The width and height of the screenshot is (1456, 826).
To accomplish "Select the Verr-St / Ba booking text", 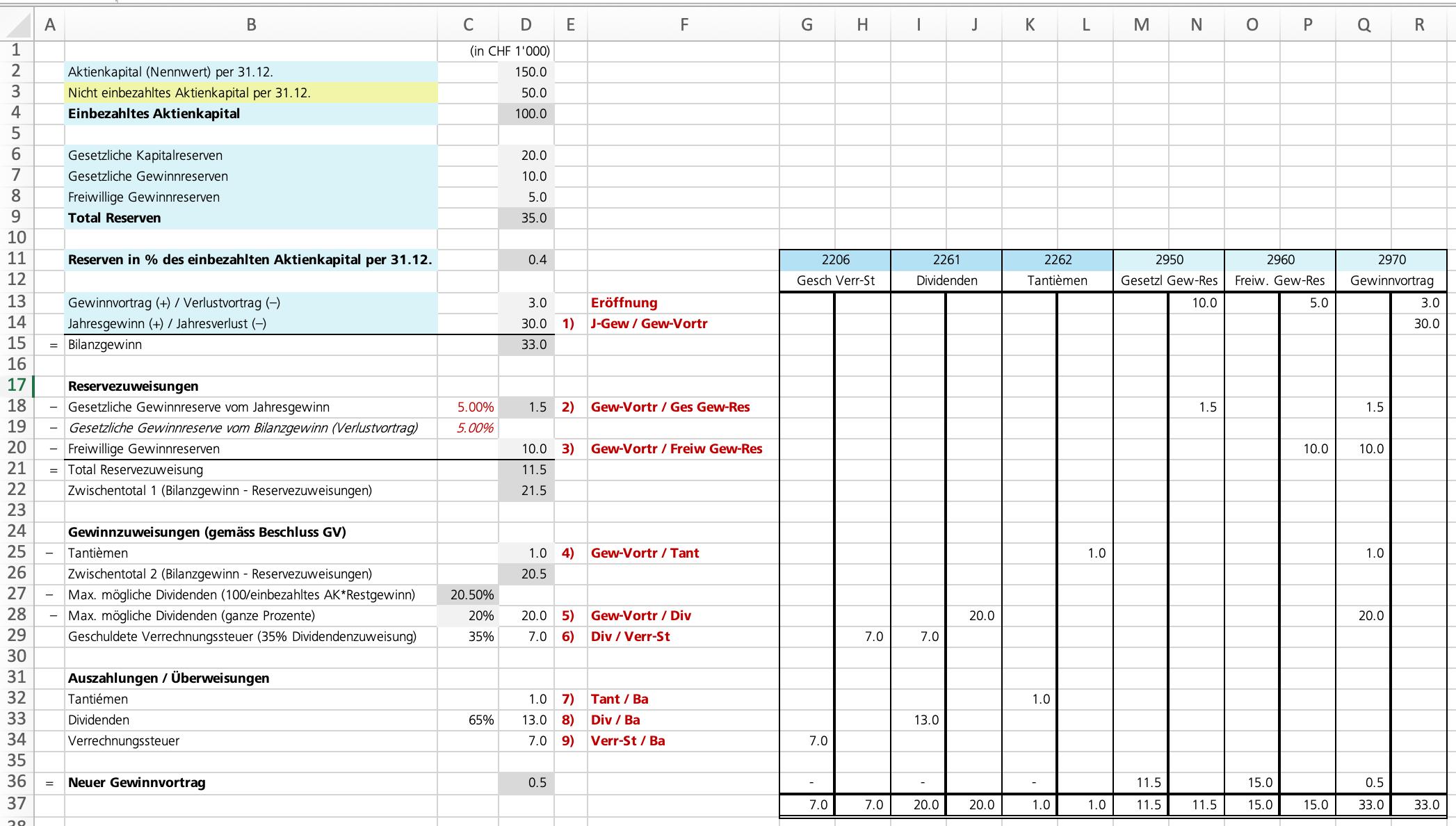I will click(627, 741).
